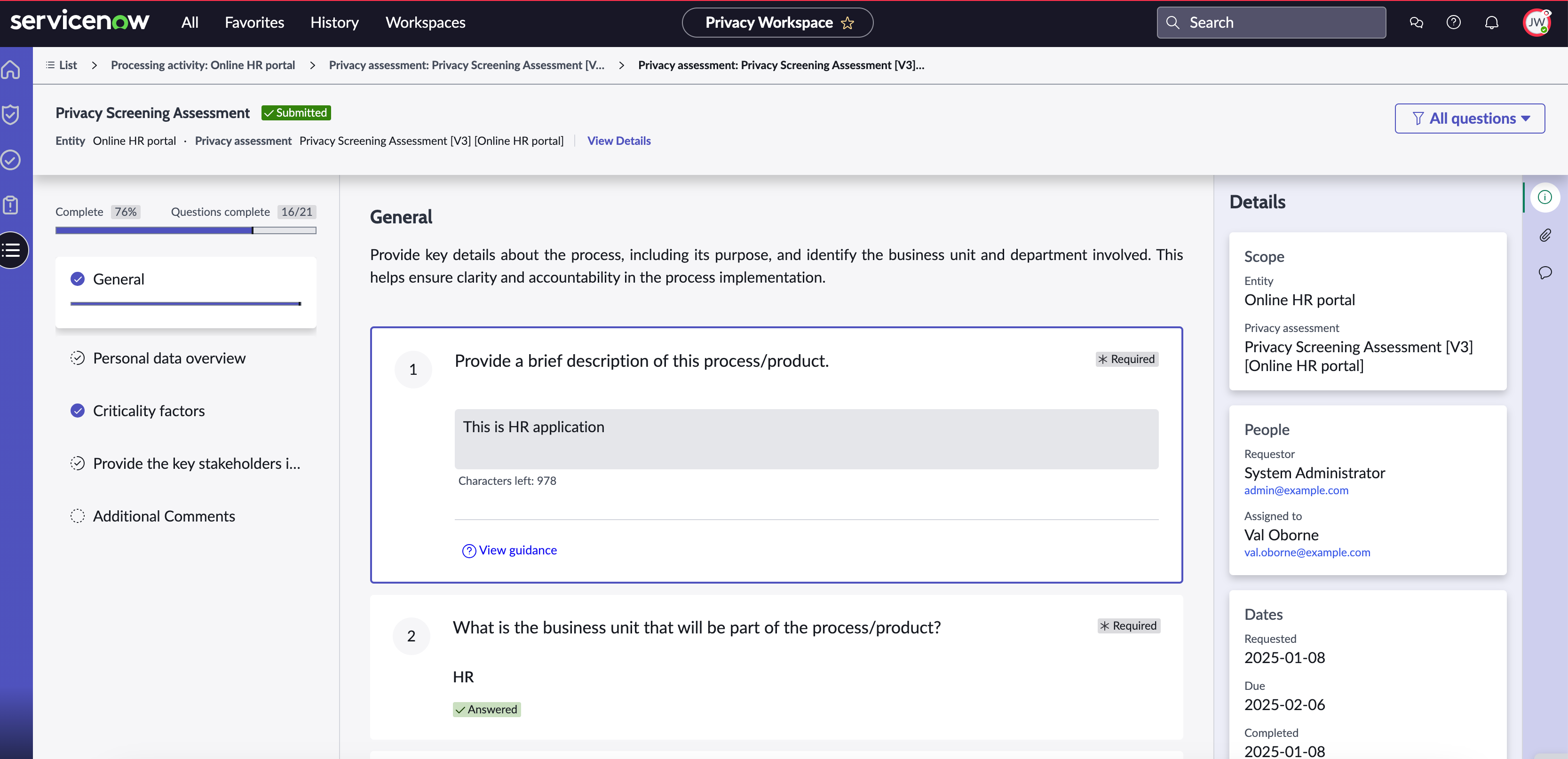The image size is (1568, 759).
Task: Open the Favorites menu
Action: (254, 23)
